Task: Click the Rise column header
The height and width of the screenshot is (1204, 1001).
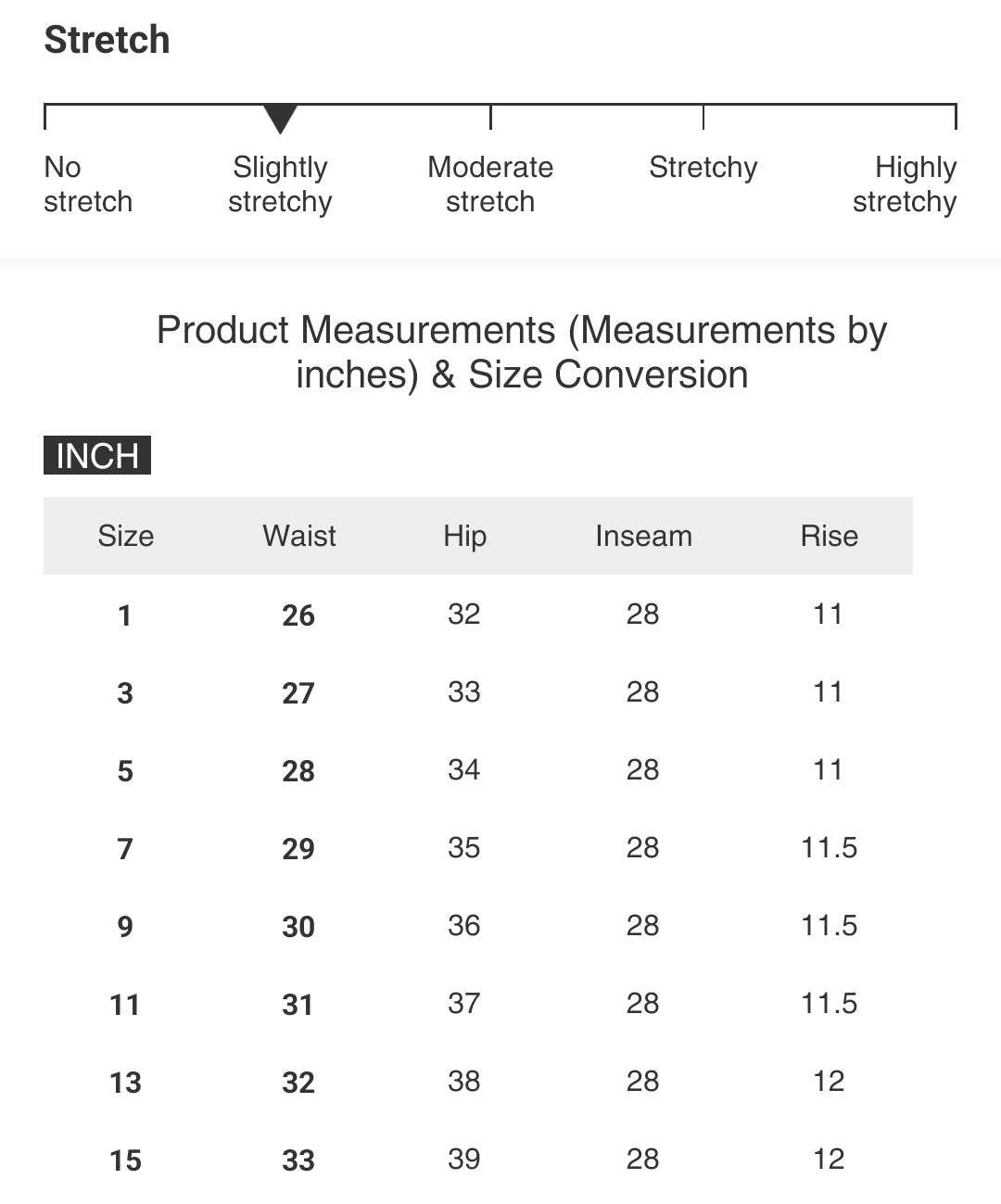Action: (830, 536)
